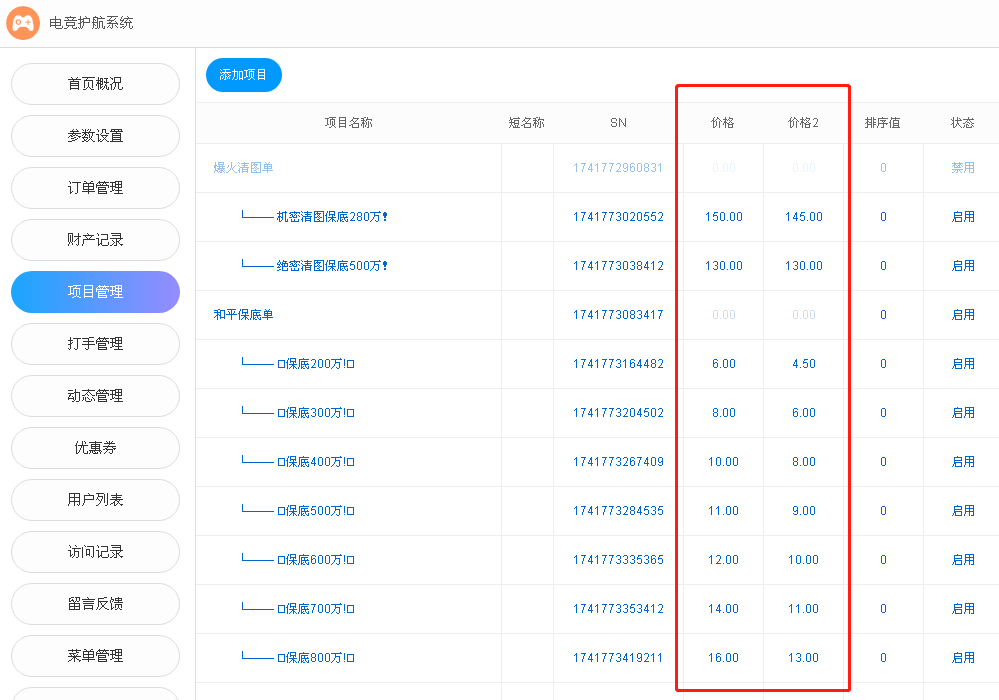Viewport: 999px width, 700px height.
Task: Edit price 150.00 of 机密清图保底280万
Action: coord(723,217)
